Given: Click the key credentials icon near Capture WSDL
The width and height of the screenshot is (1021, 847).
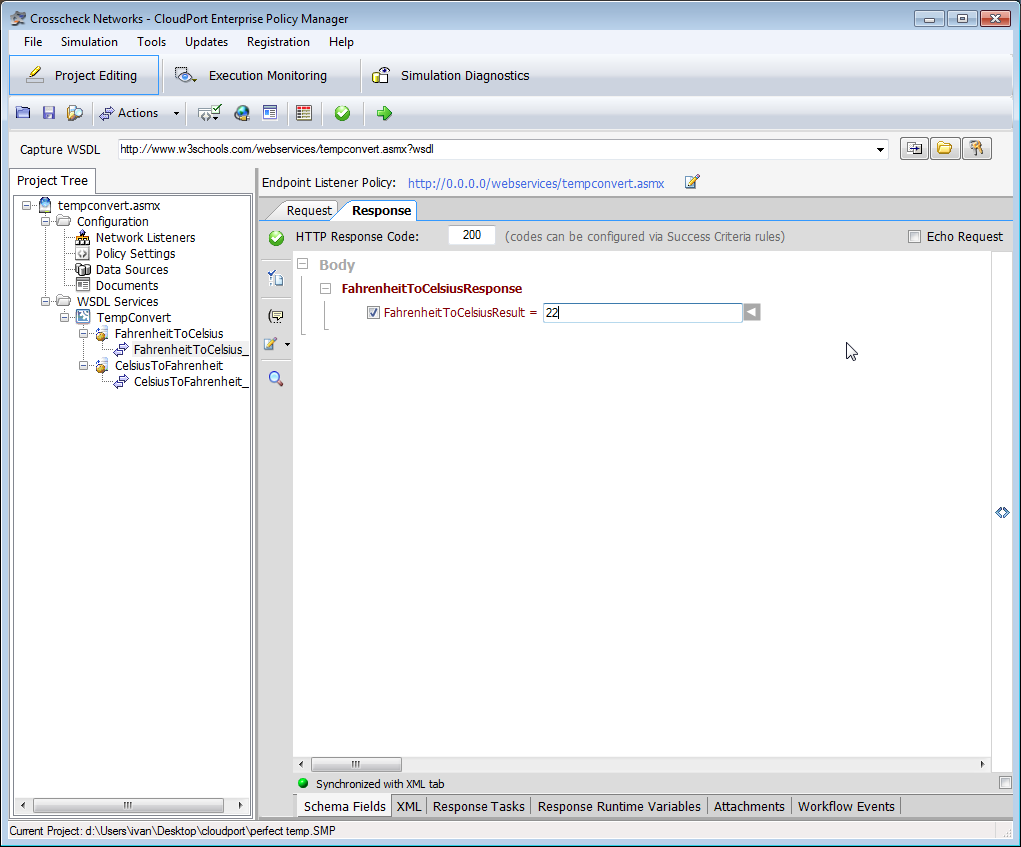Looking at the screenshot, I should pos(976,148).
